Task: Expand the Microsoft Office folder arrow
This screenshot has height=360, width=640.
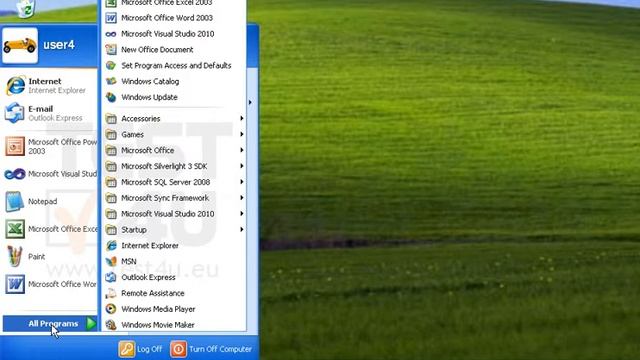Action: coord(242,150)
